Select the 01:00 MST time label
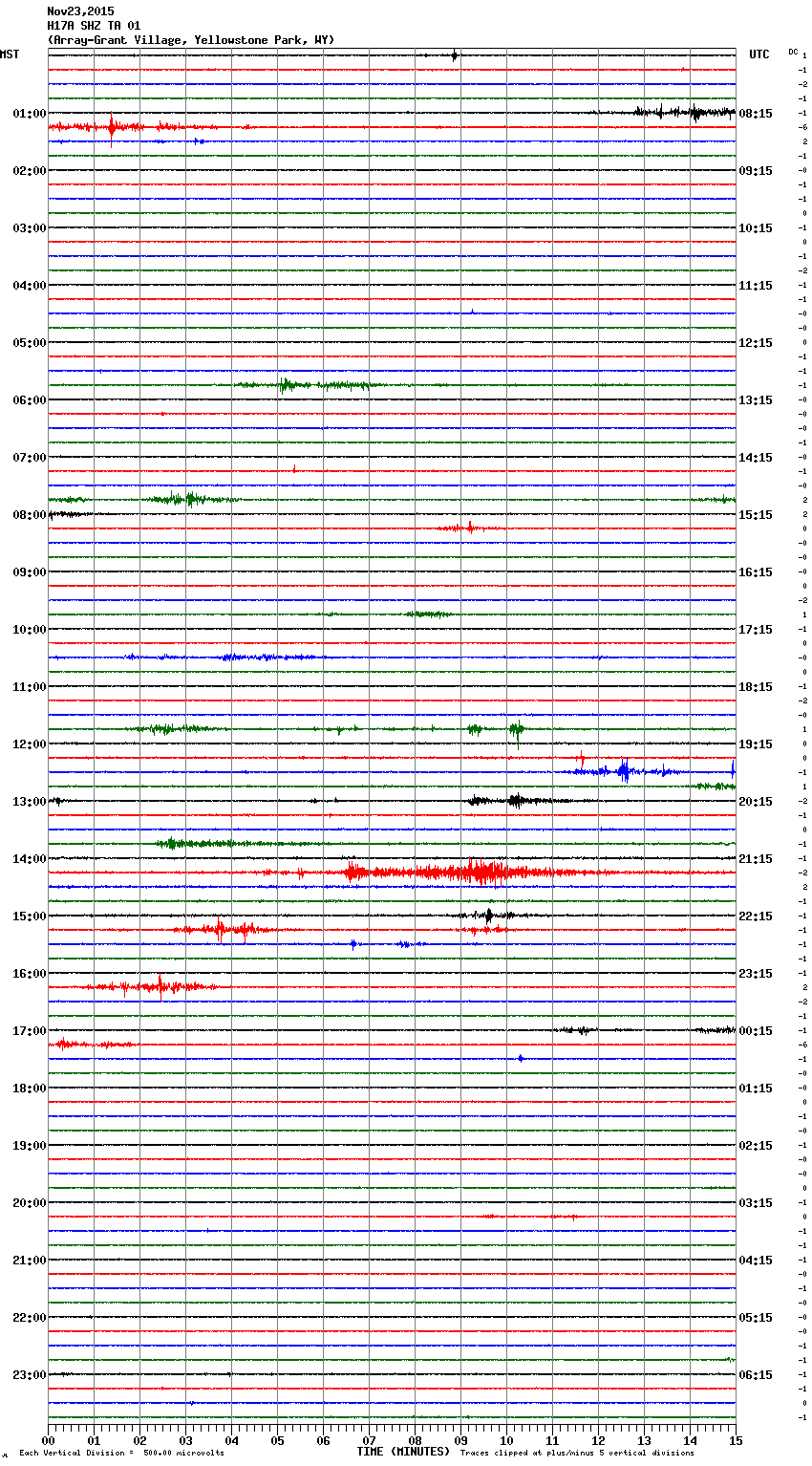 click(x=30, y=114)
